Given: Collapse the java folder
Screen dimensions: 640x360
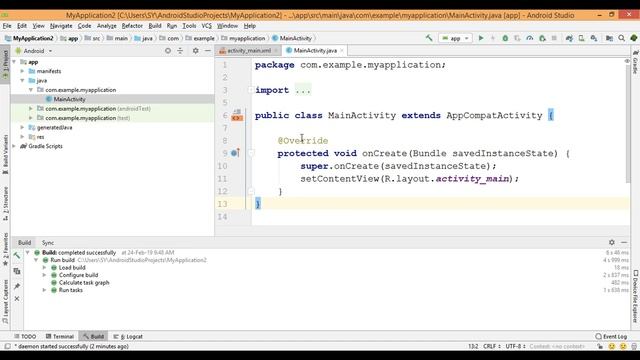Looking at the screenshot, I should pos(22,80).
